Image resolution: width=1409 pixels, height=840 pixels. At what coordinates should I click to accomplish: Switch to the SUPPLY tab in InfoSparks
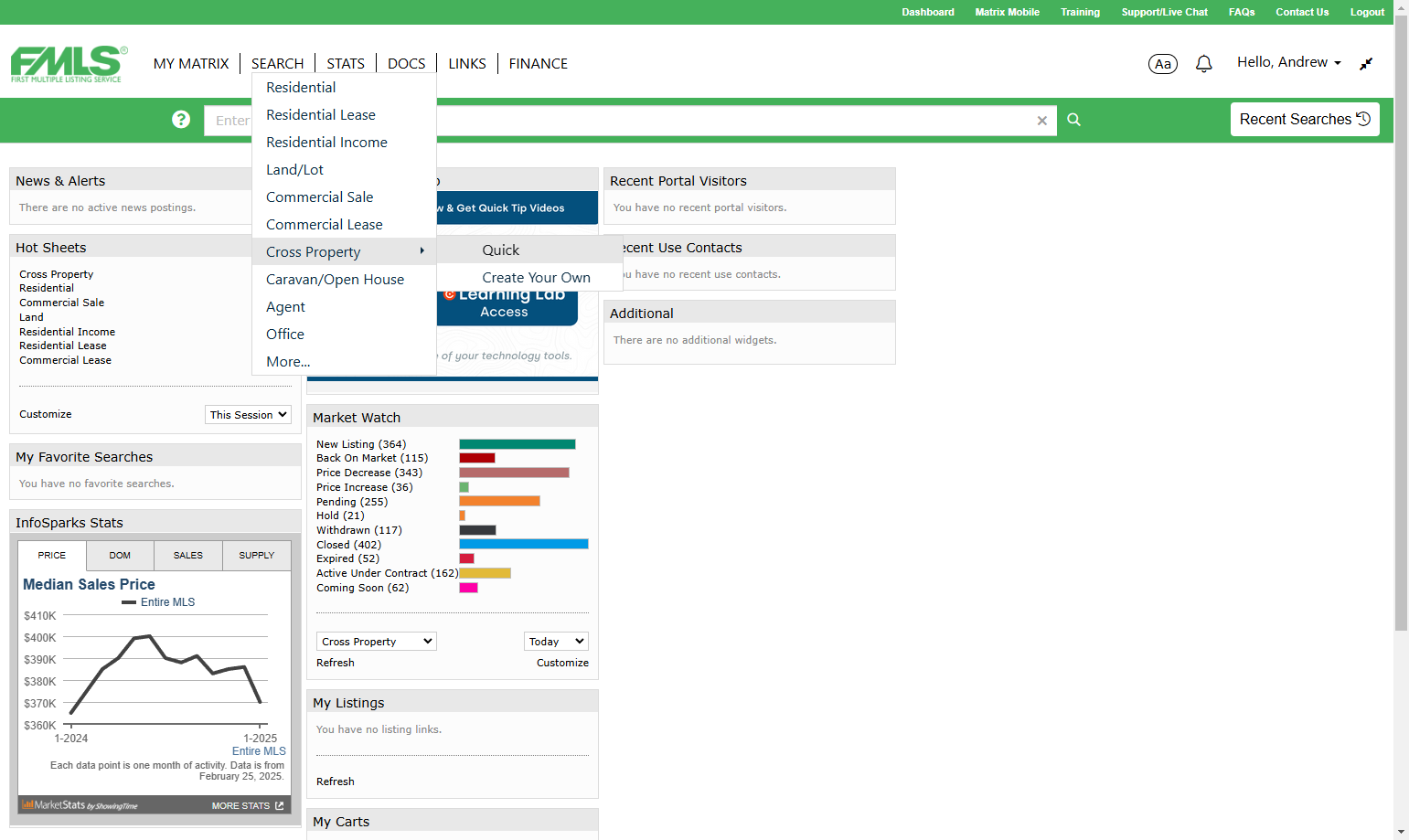(257, 556)
